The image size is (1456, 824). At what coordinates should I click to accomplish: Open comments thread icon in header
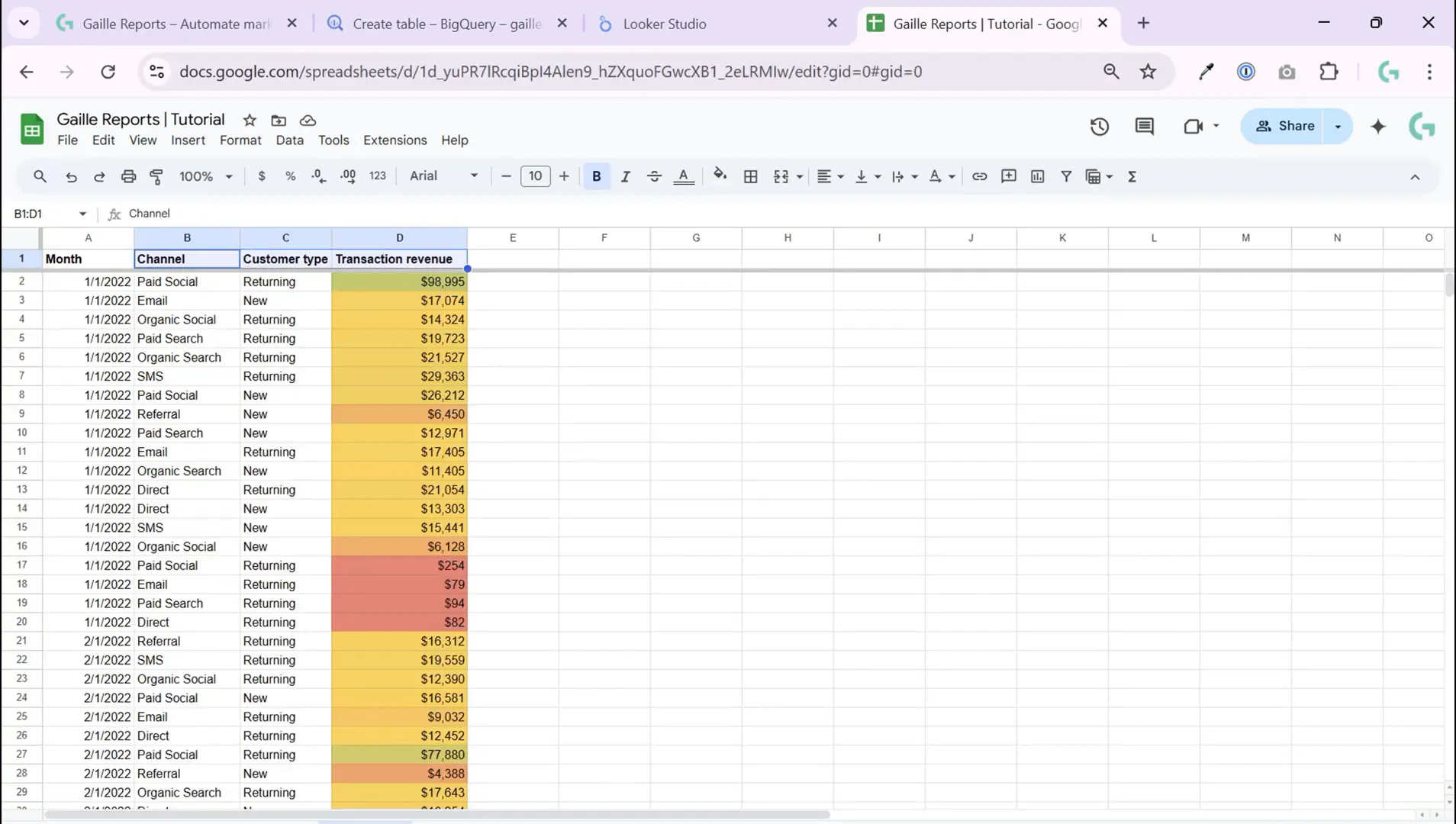(x=1144, y=127)
